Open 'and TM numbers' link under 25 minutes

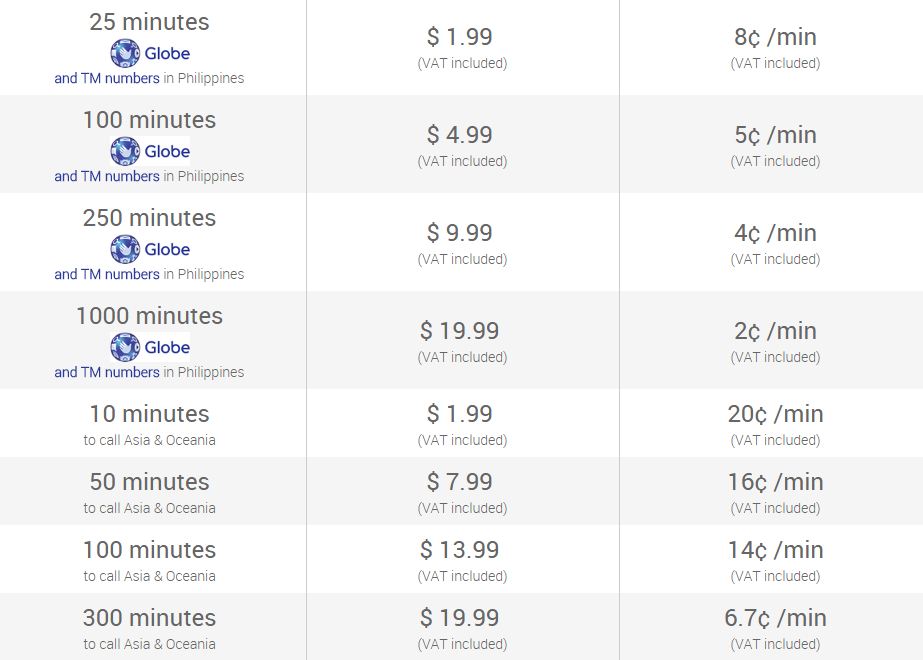click(x=107, y=78)
